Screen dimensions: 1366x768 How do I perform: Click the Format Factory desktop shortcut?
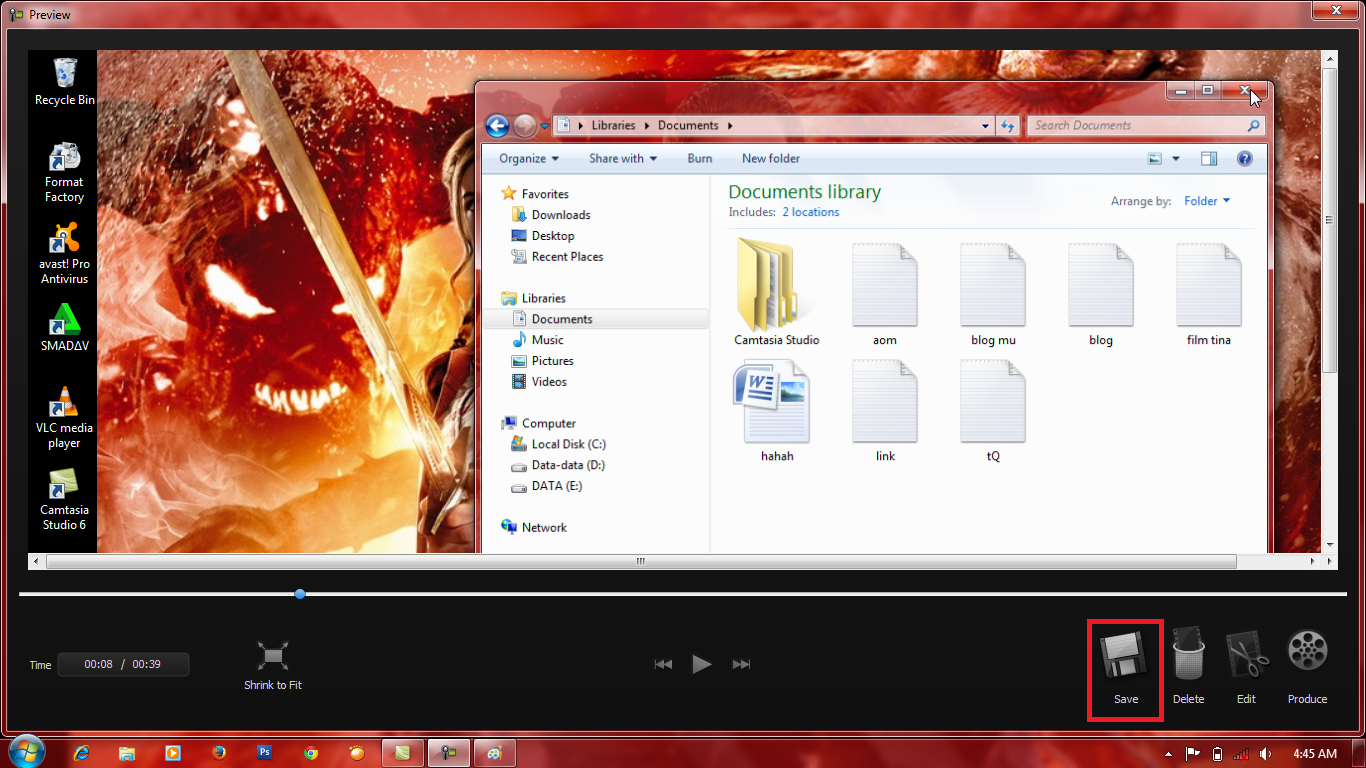64,172
